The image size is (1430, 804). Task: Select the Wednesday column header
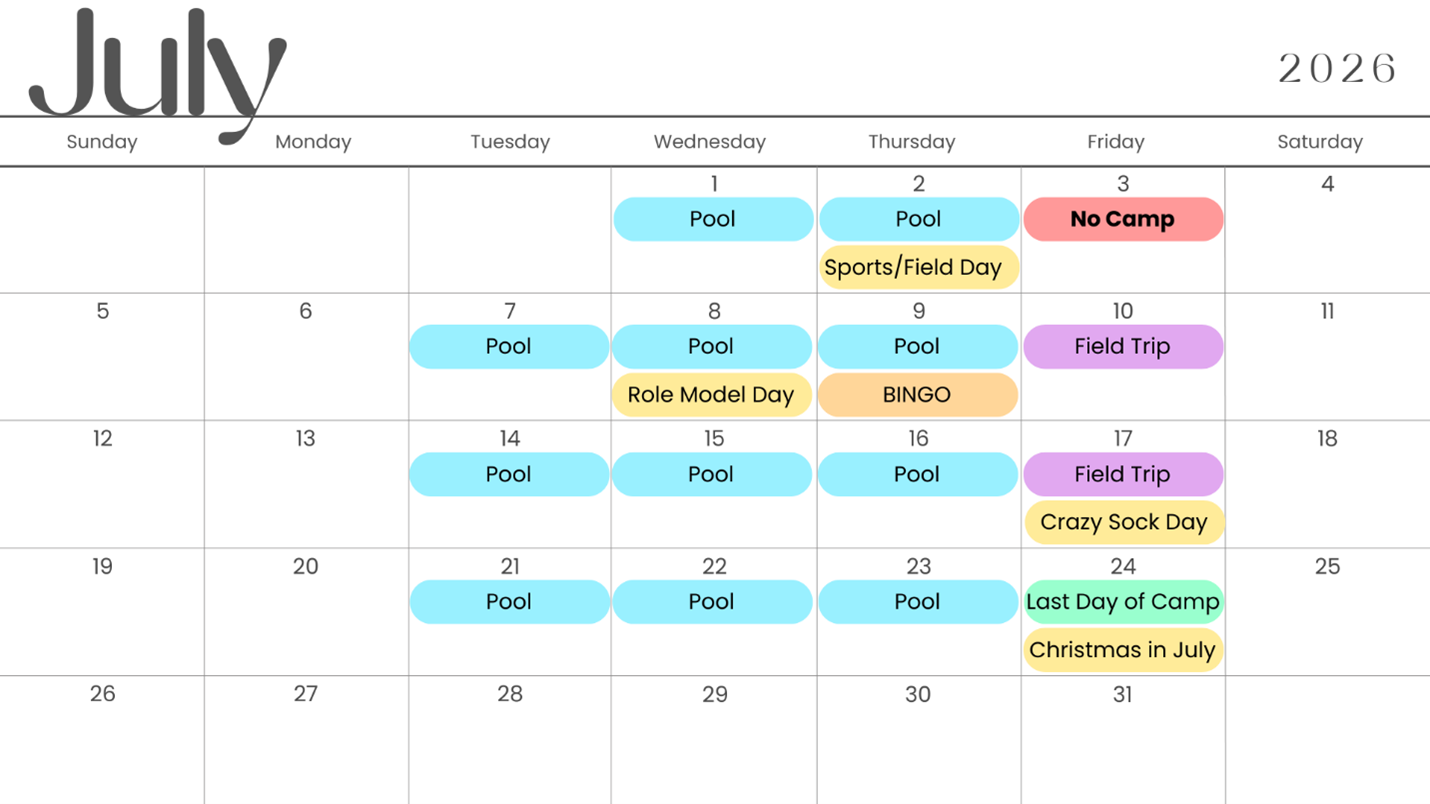click(x=710, y=142)
